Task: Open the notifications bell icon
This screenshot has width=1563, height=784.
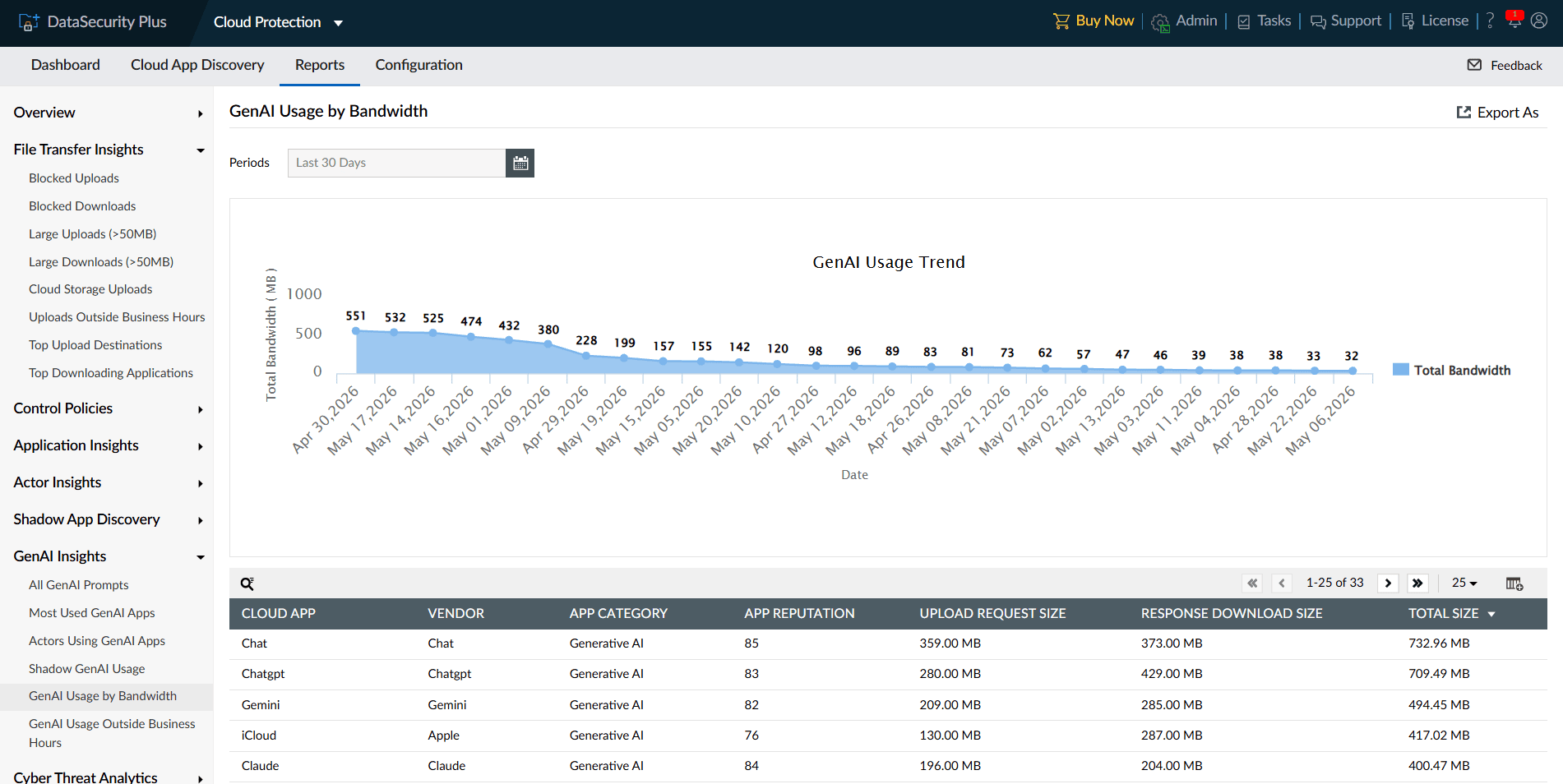Action: [x=1514, y=20]
